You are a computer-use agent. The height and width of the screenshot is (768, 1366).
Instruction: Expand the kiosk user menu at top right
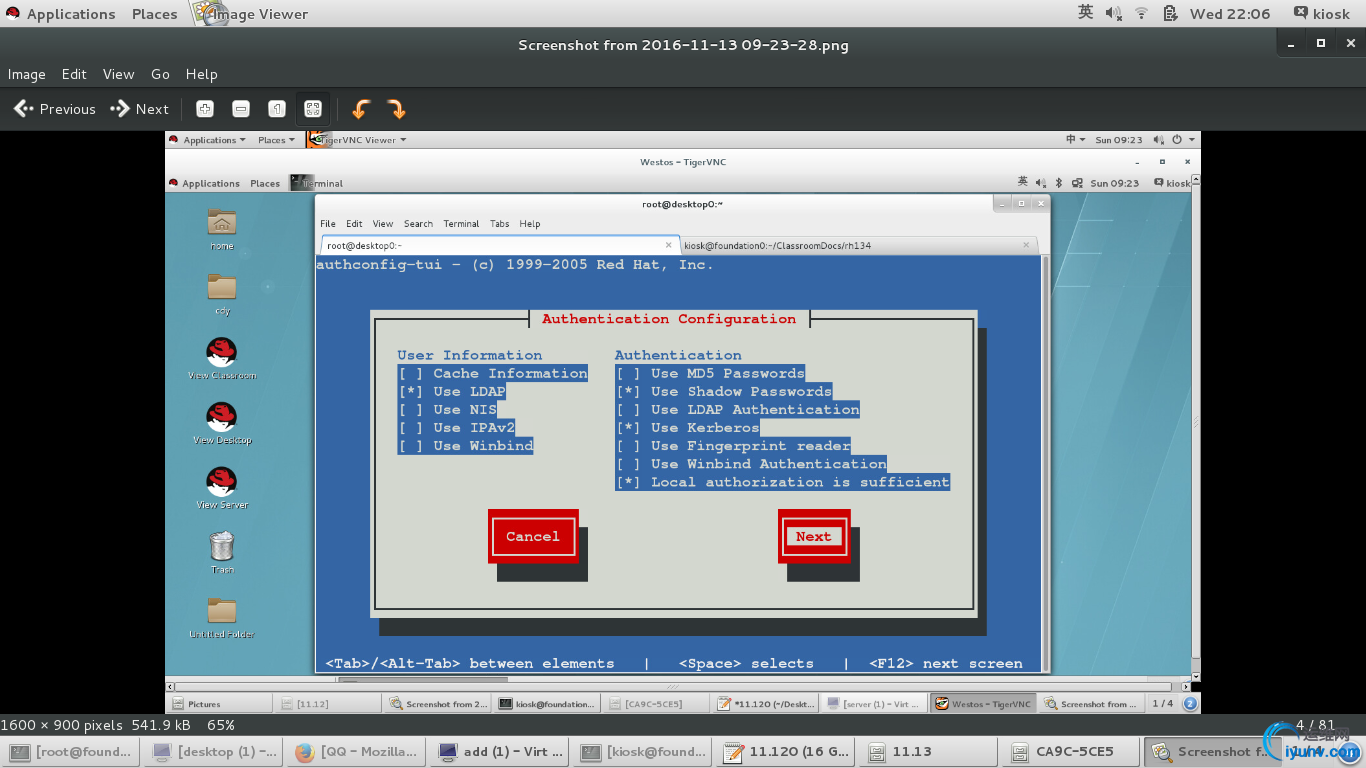[x=1321, y=14]
